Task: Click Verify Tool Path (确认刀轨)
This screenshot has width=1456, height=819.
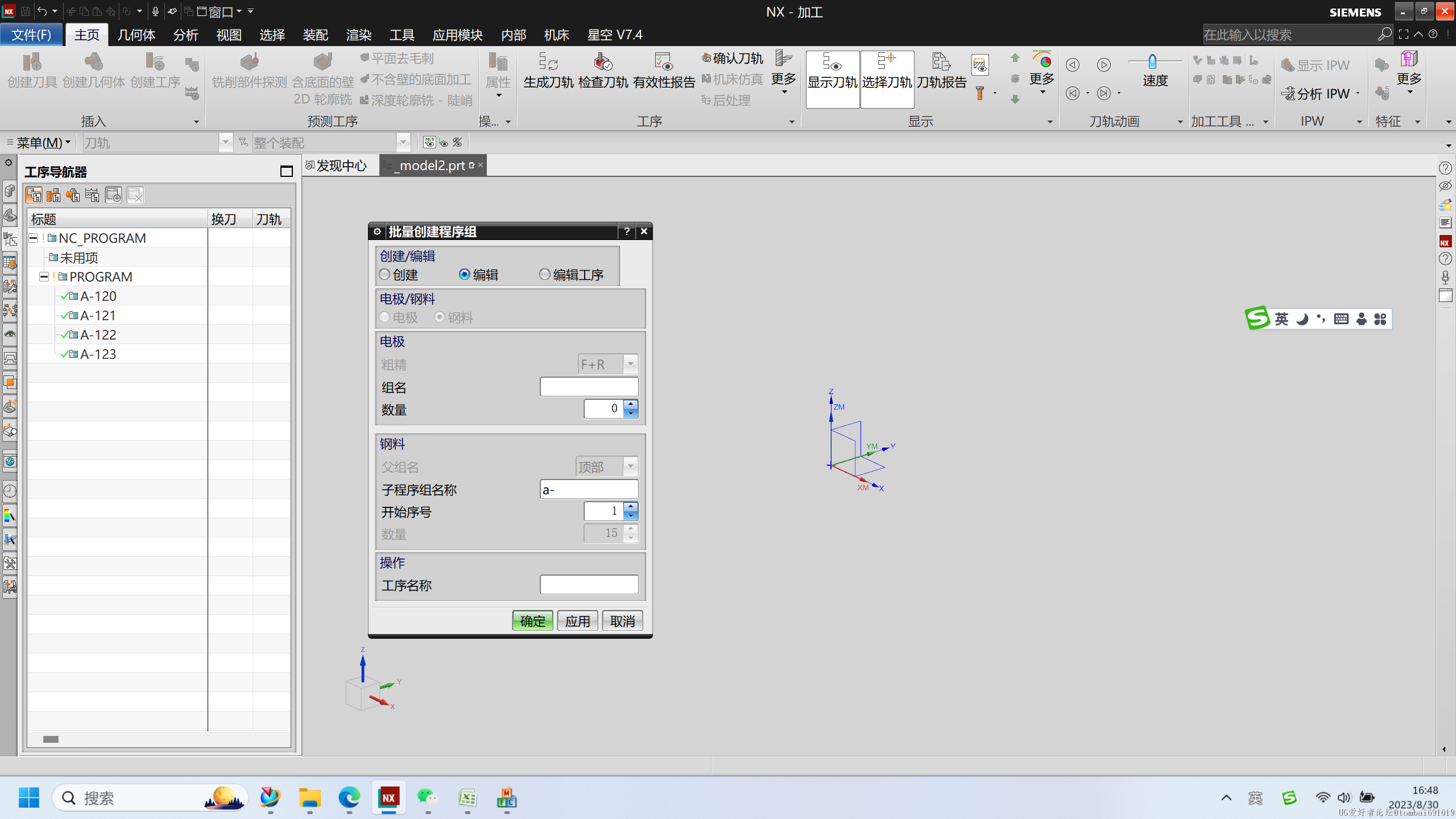Action: (732, 58)
